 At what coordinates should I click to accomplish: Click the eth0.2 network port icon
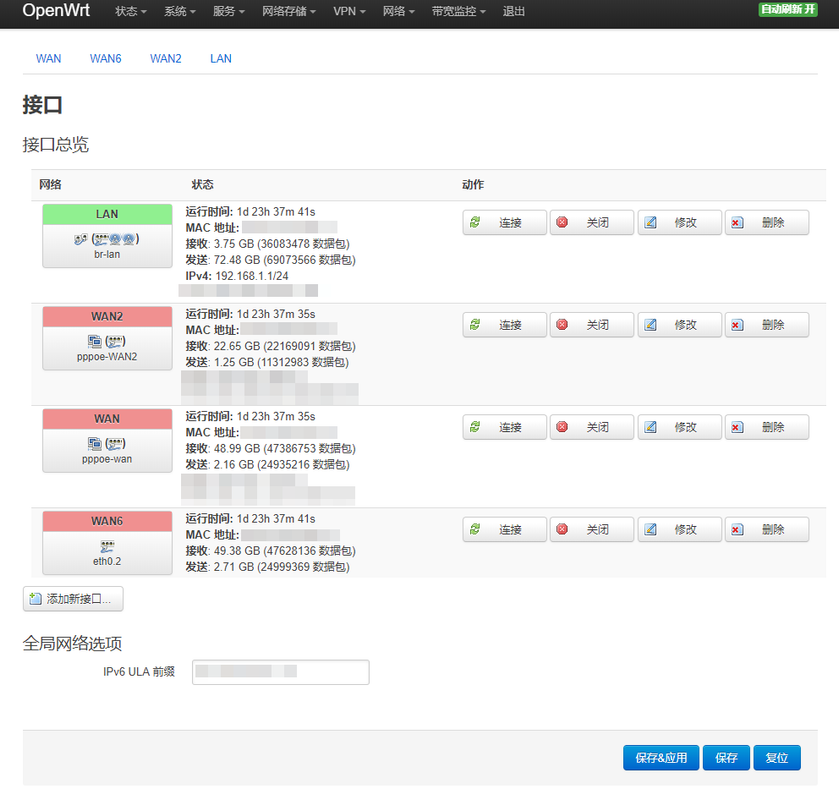pyautogui.click(x=107, y=546)
